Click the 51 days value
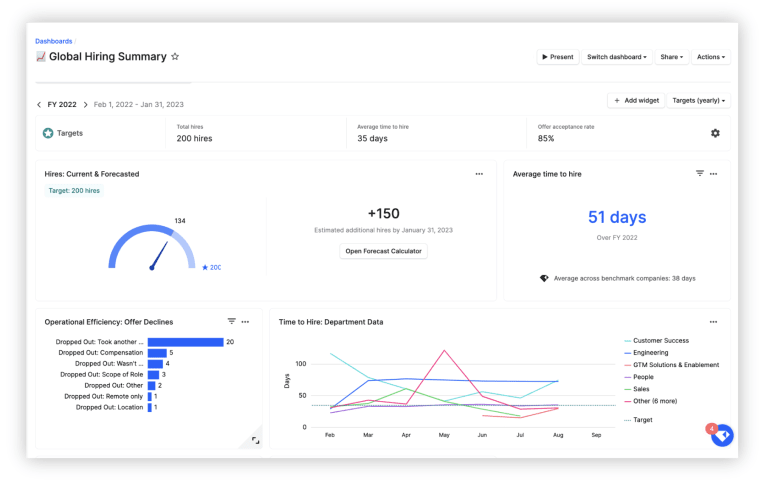The image size is (767, 480). 617,217
